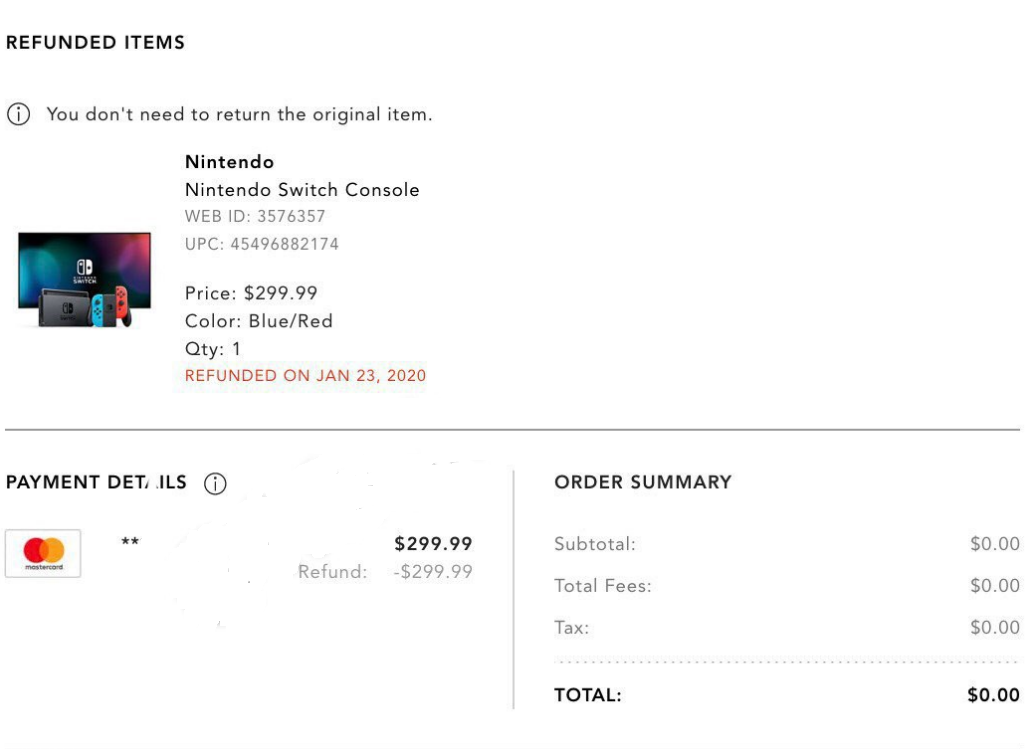This screenshot has height=749, width=1035.
Task: Click the $299.99 charged amount
Action: click(x=433, y=544)
